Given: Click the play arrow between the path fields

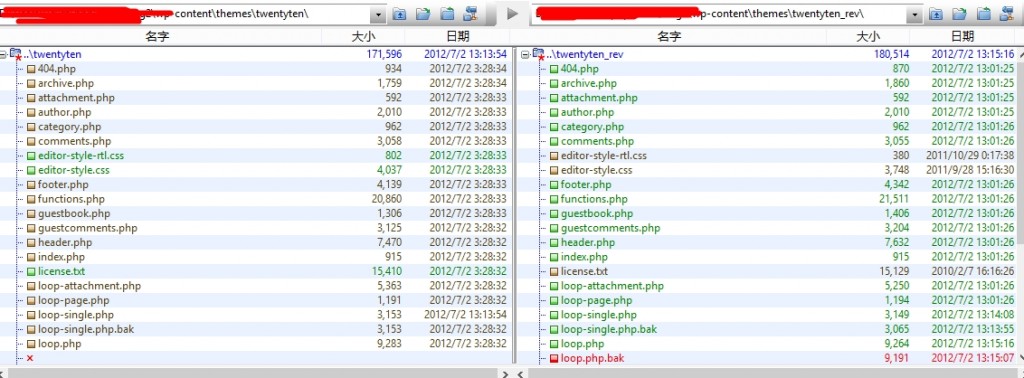Looking at the screenshot, I should (x=513, y=14).
